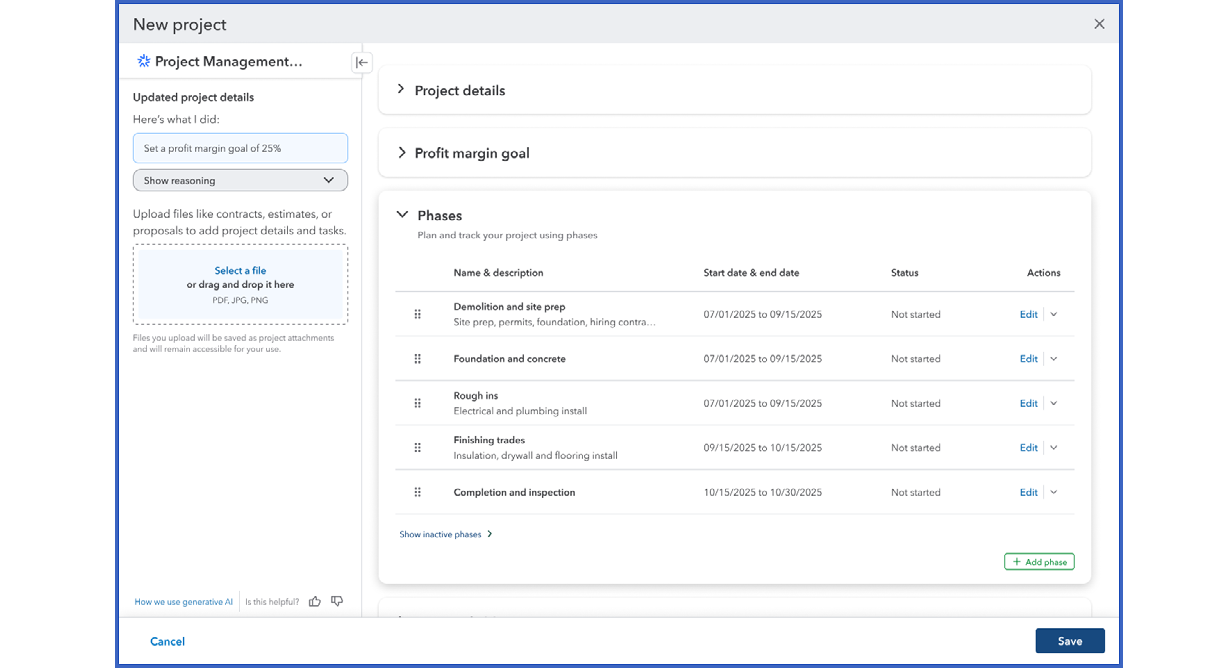The image size is (1230, 668).
Task: Expand the Project details section
Action: point(401,90)
